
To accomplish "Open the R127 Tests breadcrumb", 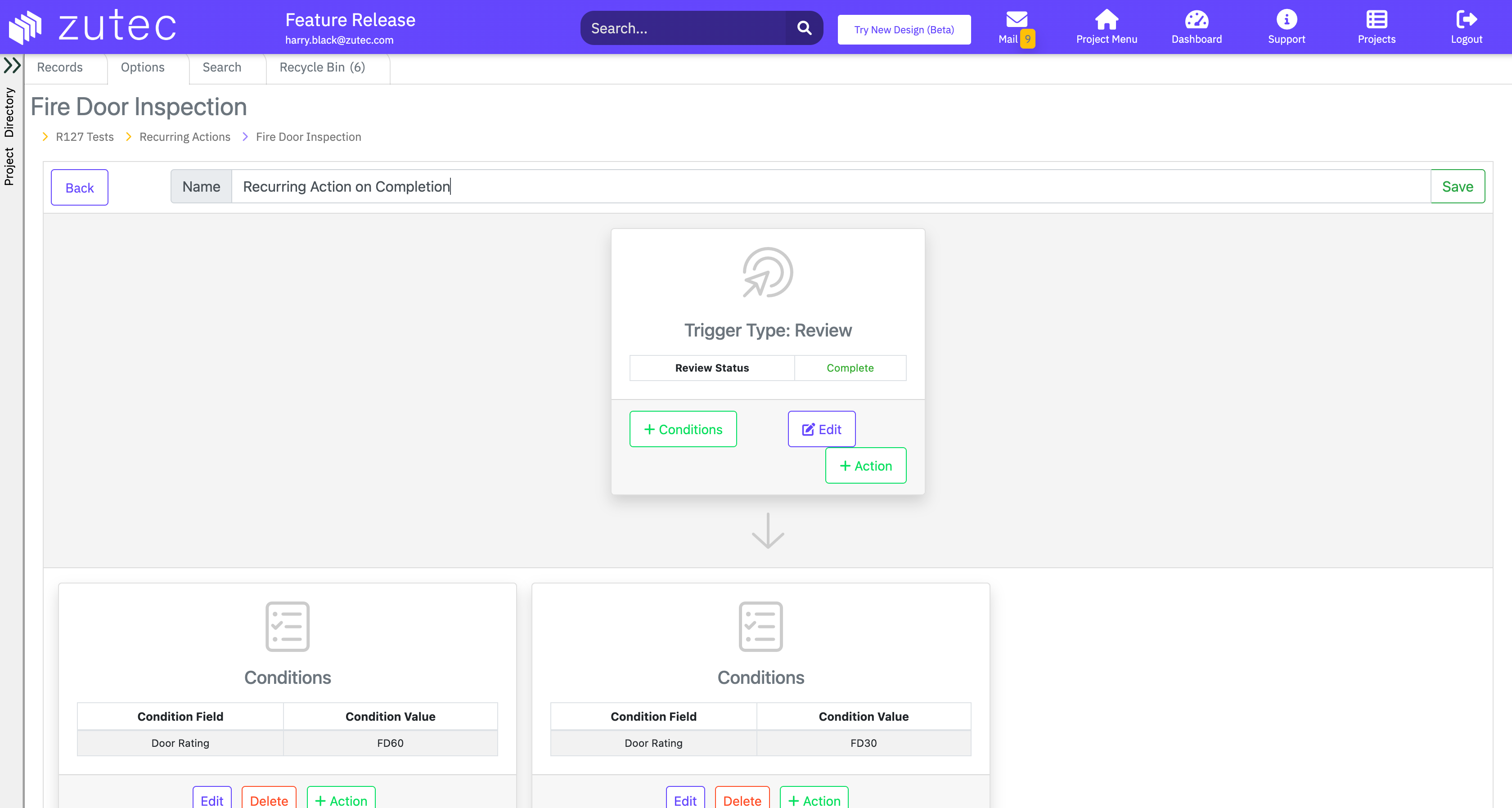I will point(85,137).
